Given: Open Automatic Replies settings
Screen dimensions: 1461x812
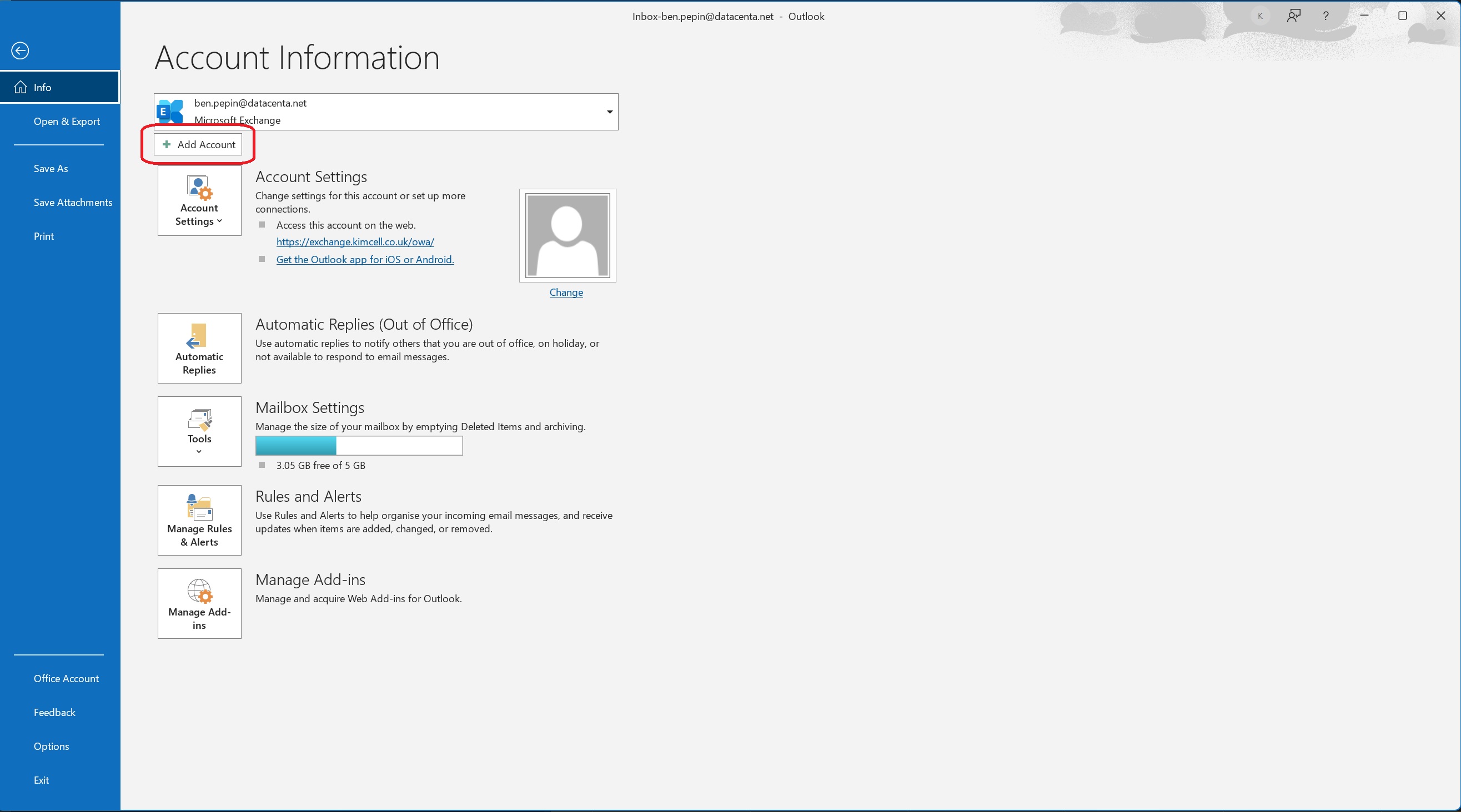Looking at the screenshot, I should (x=200, y=349).
